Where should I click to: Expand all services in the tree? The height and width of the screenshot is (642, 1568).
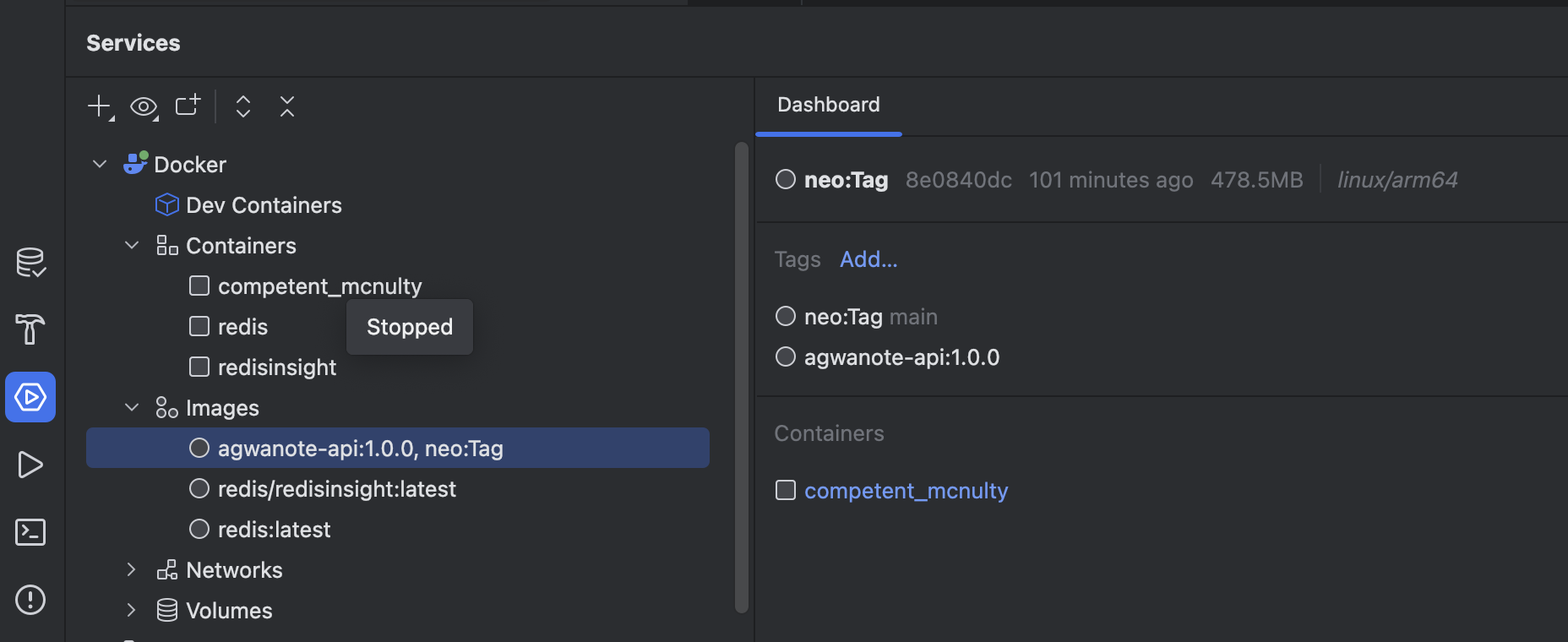[243, 106]
